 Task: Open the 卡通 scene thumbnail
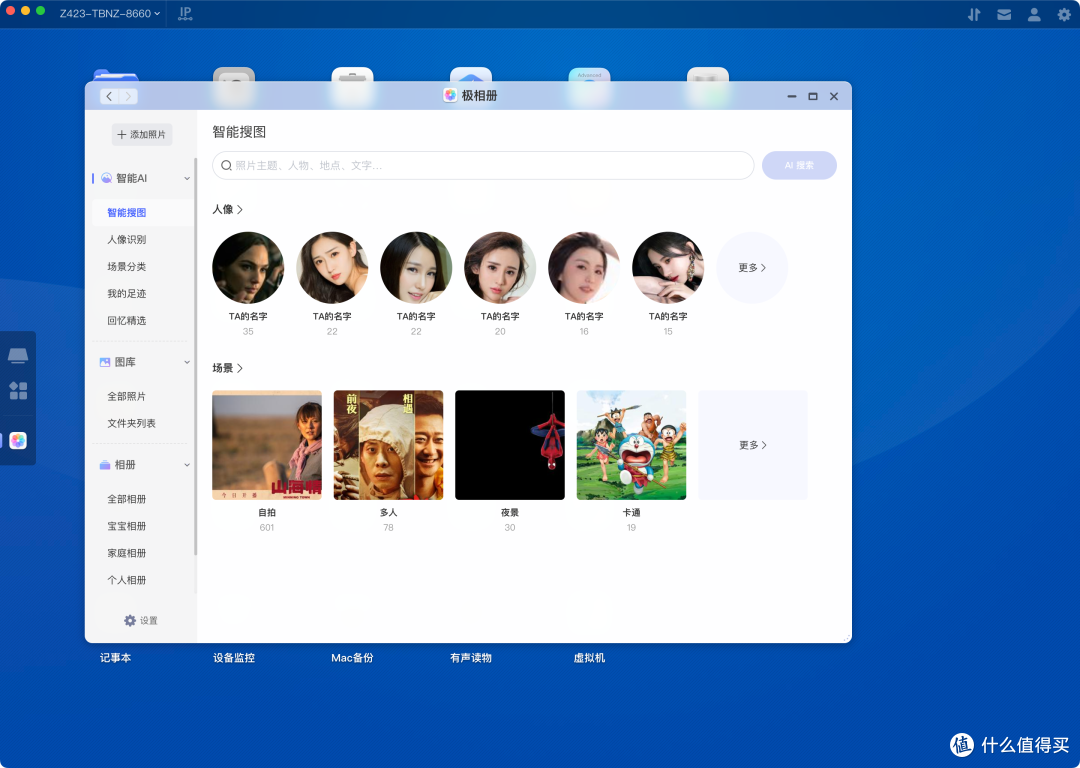coord(631,445)
